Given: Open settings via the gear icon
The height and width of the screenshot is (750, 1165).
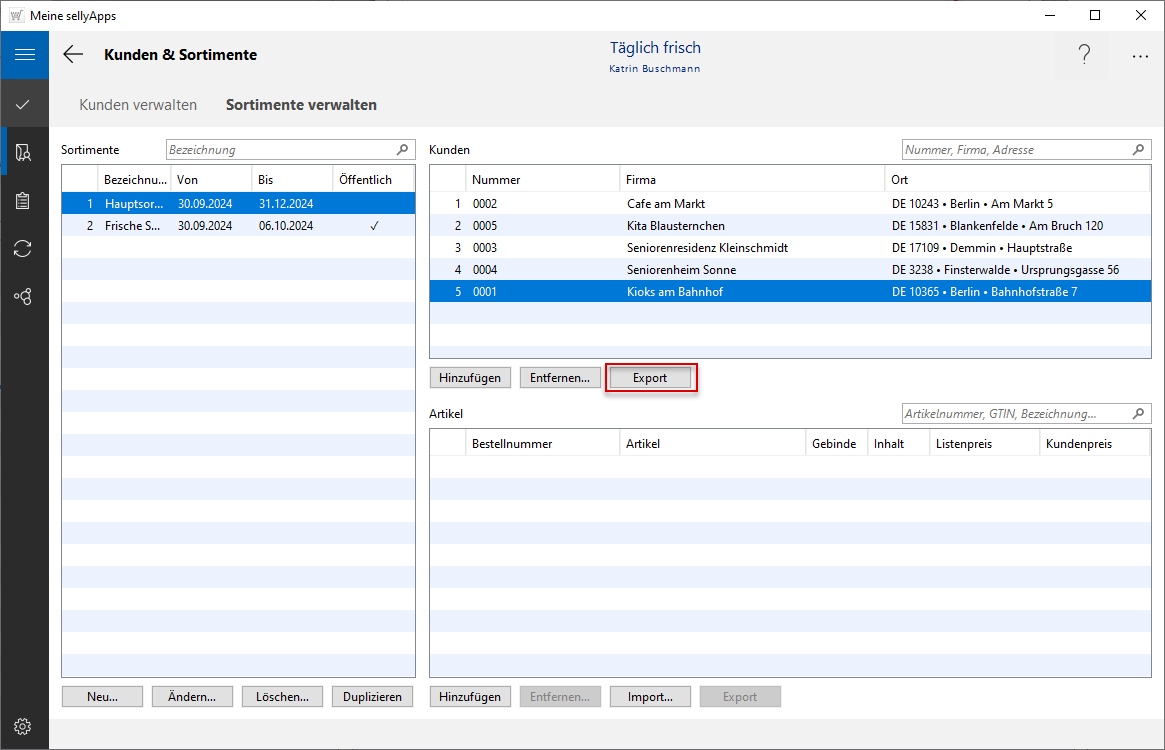Looking at the screenshot, I should 24,726.
